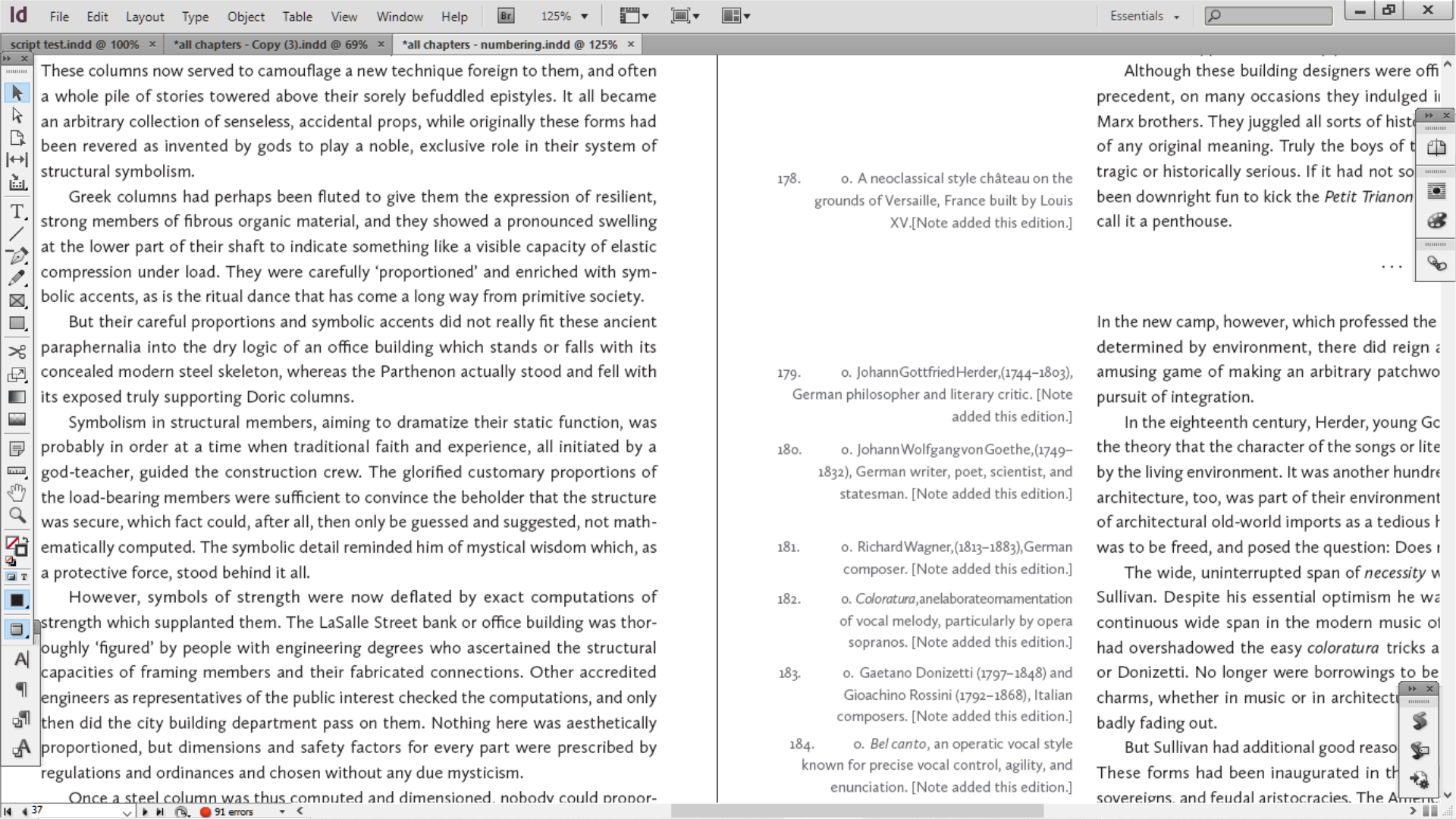Select the Pen tool
The width and height of the screenshot is (1456, 819).
pyautogui.click(x=19, y=256)
